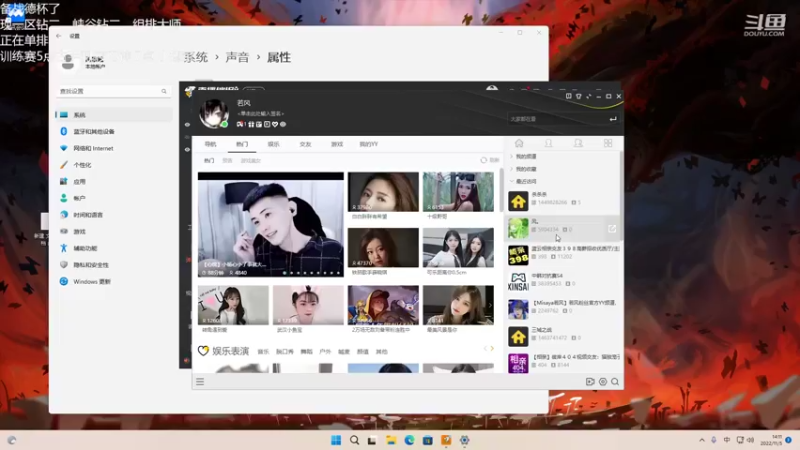800x450 pixels.
Task: Open taskbar Search magnifier
Action: (354, 440)
